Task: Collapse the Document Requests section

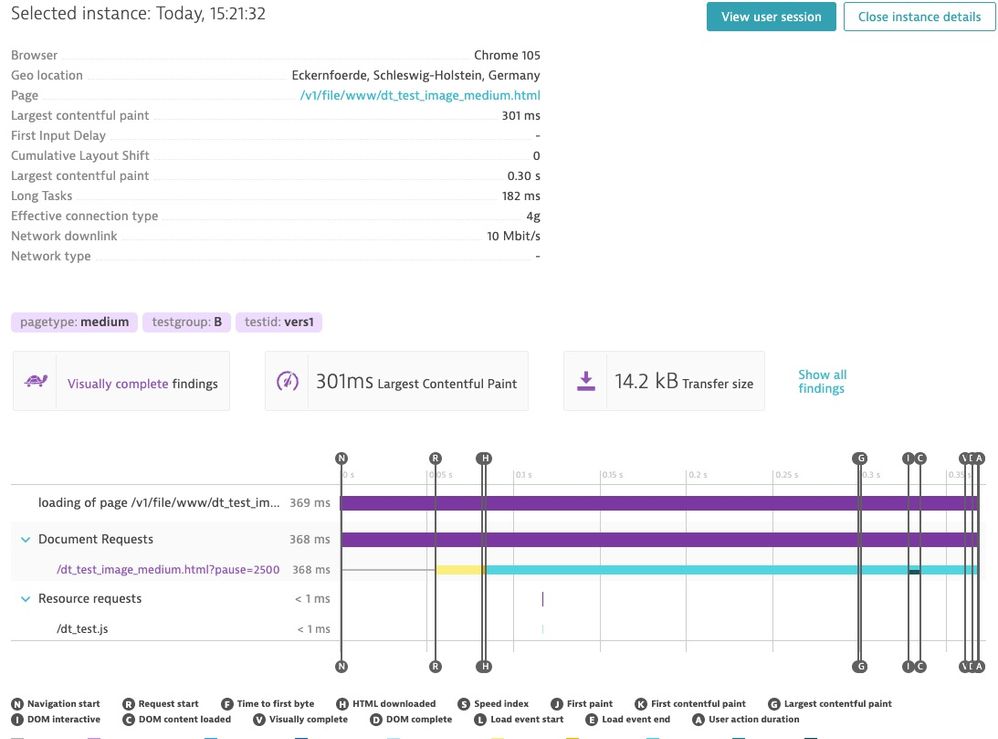Action: [x=25, y=540]
